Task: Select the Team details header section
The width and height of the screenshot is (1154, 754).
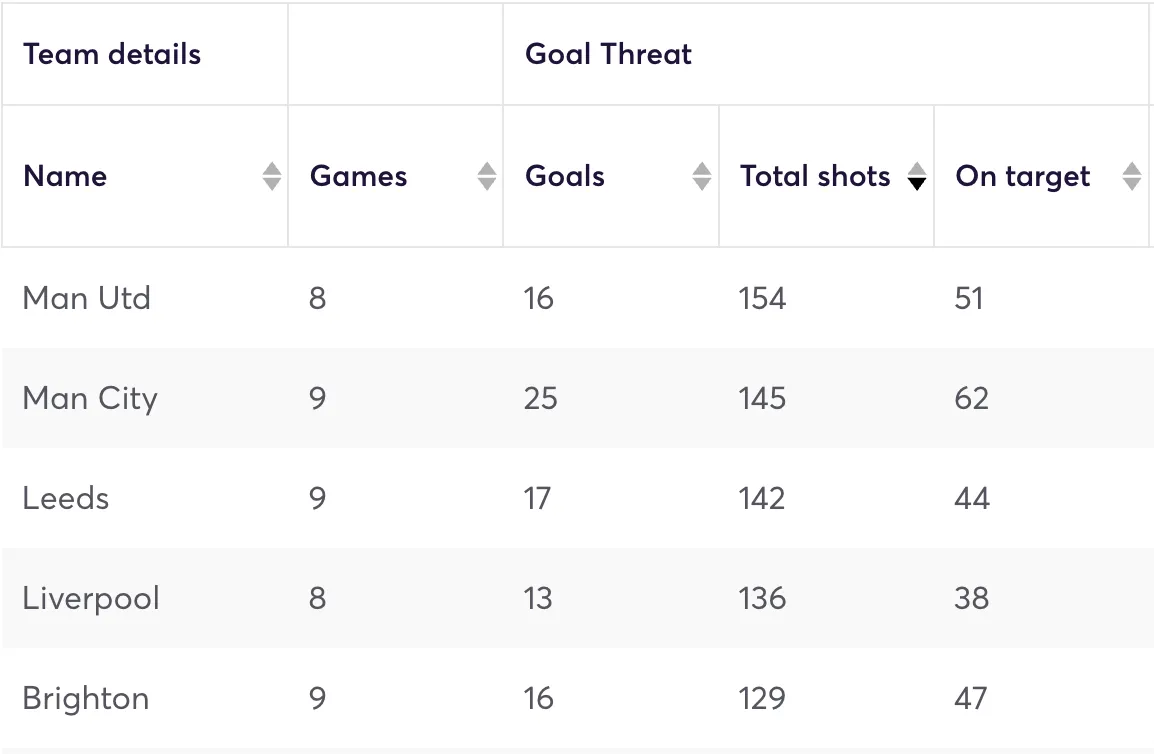Action: 111,55
